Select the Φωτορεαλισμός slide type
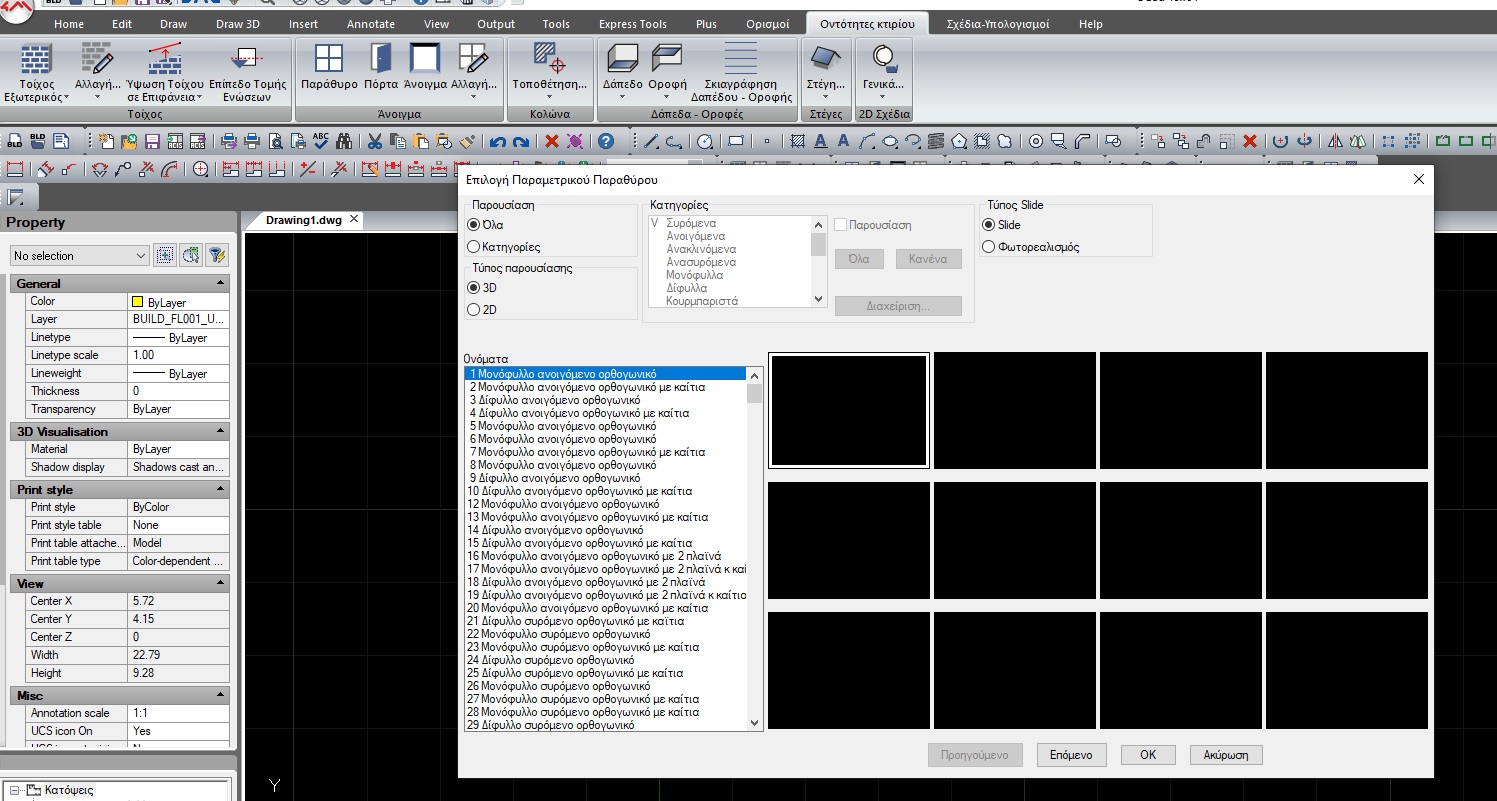1497x801 pixels. pyautogui.click(x=989, y=247)
